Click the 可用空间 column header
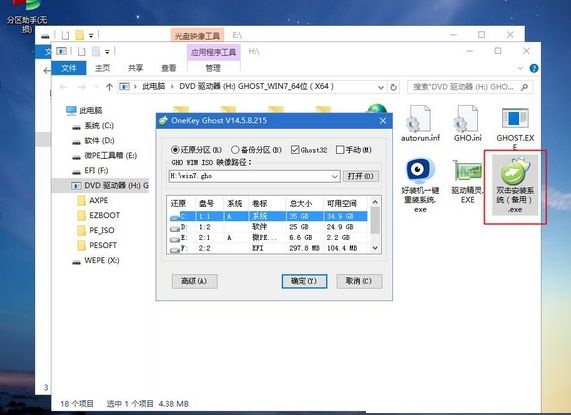This screenshot has height=415, width=571. [345, 203]
